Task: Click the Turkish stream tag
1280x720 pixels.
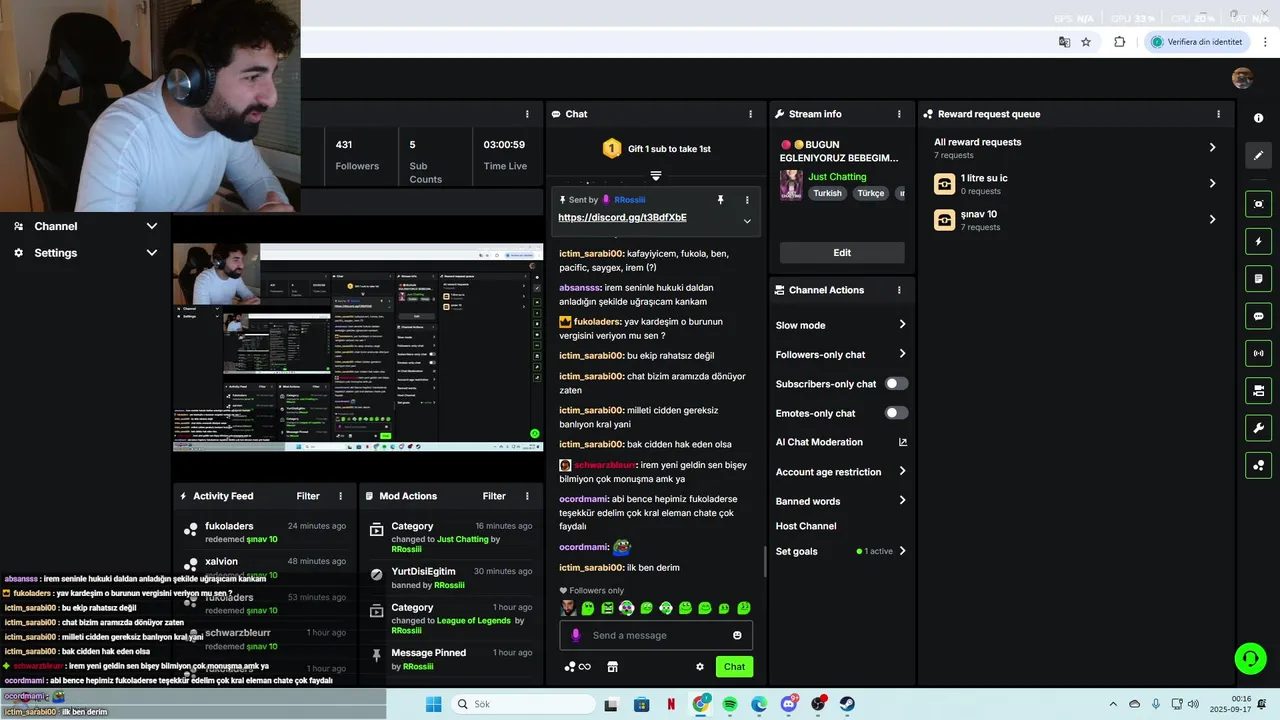Action: pos(827,193)
